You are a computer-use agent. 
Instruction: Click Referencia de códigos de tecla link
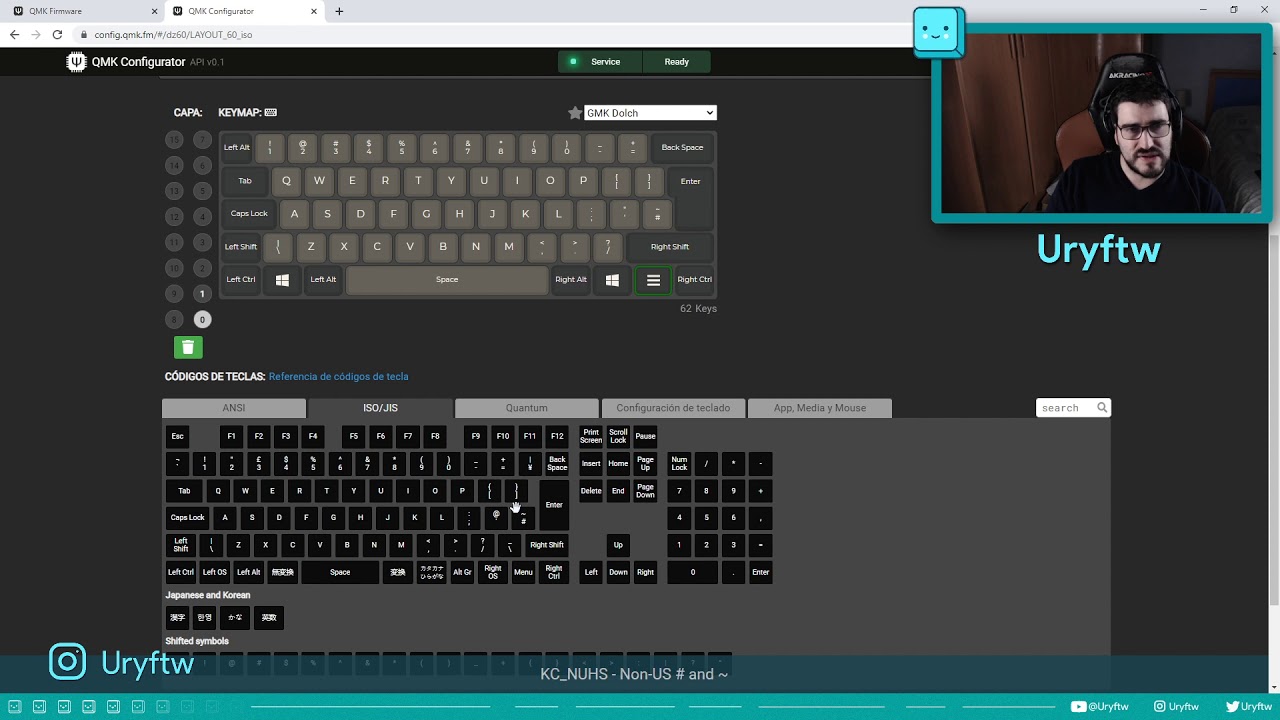tap(338, 377)
